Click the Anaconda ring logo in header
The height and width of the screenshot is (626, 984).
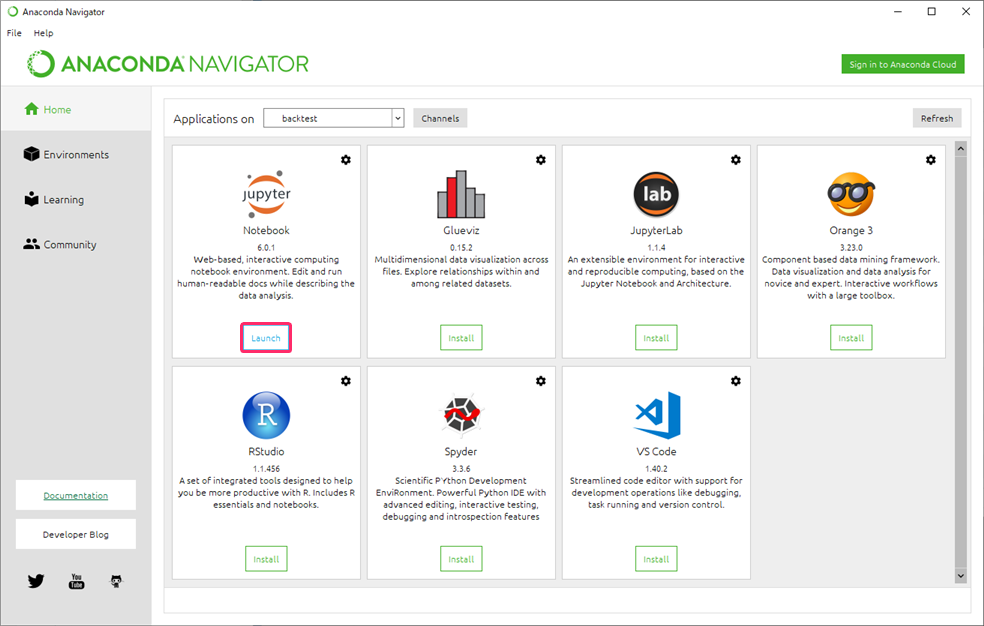pyautogui.click(x=41, y=64)
